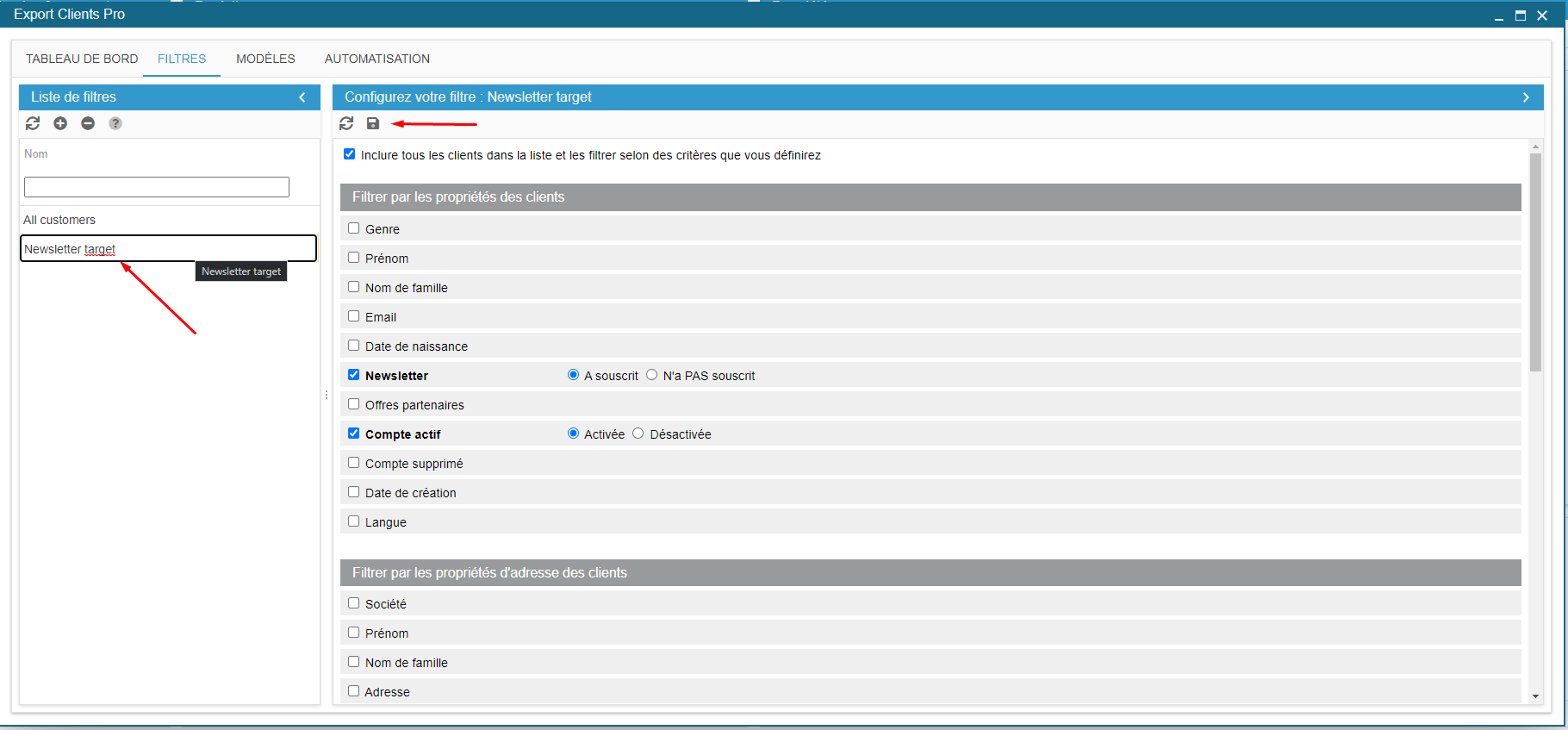Reload the filter configuration panel
This screenshot has width=1568, height=730.
[346, 123]
